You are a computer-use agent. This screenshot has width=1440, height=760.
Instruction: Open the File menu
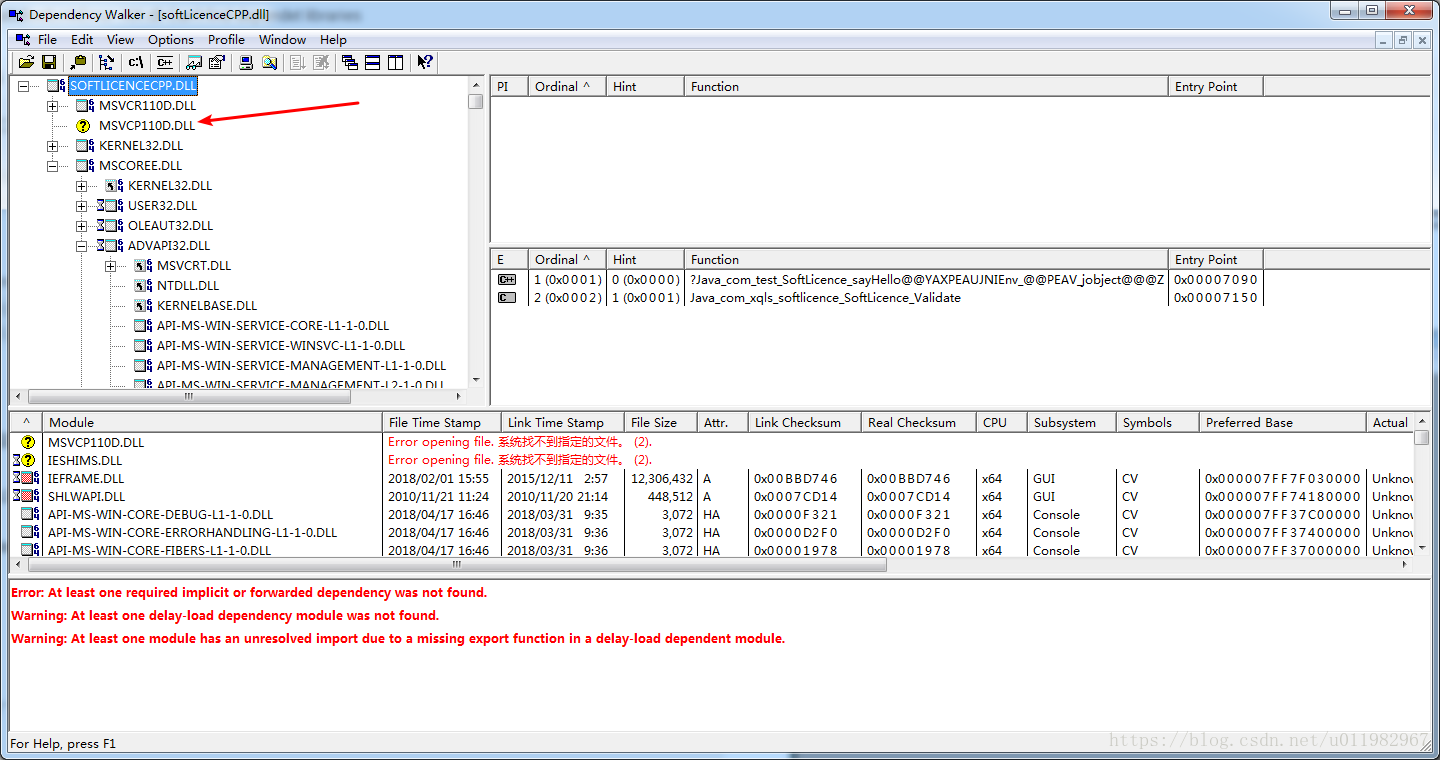pyautogui.click(x=47, y=40)
